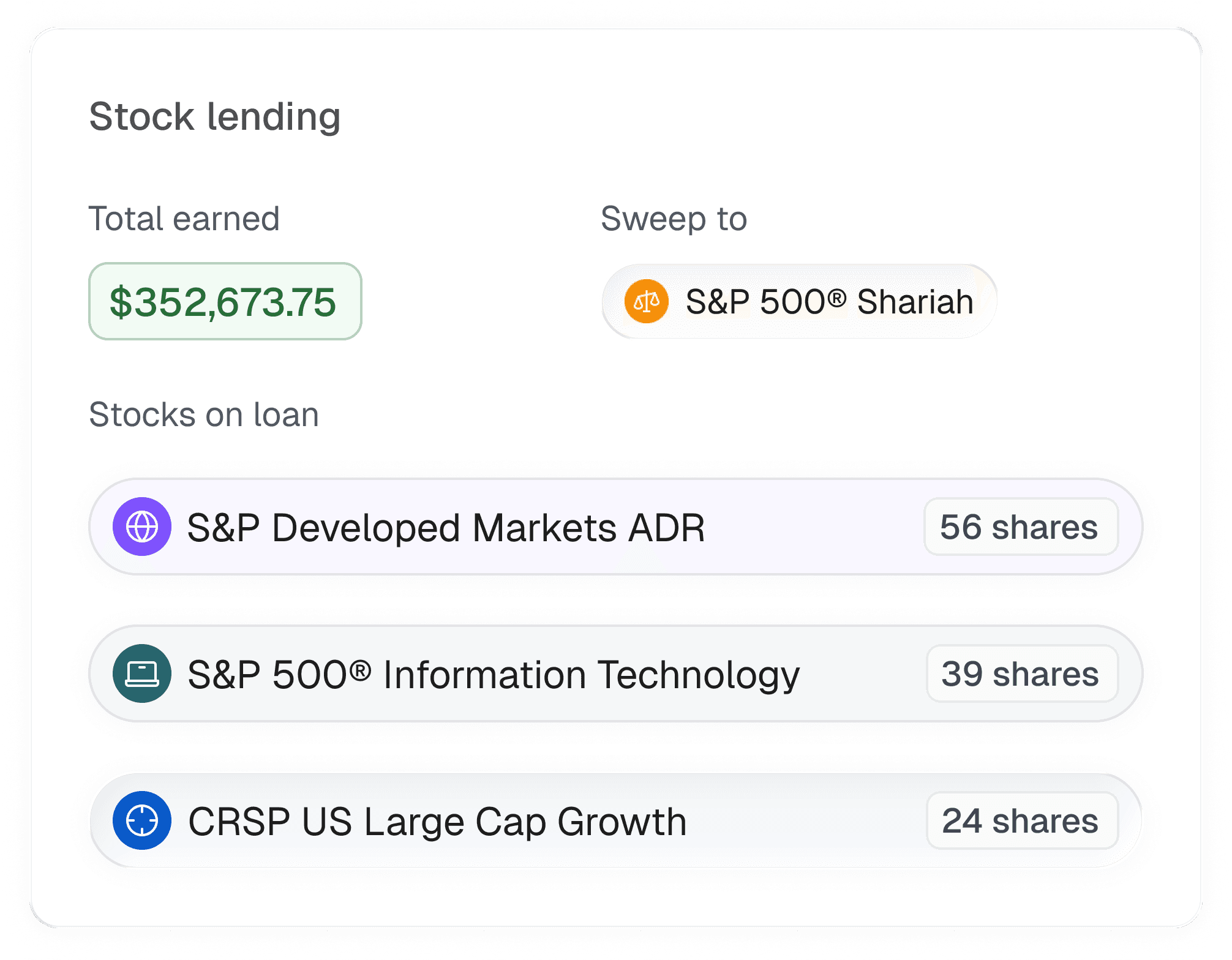This screenshot has width=1232, height=960.
Task: Click the purple globe icon
Action: [142, 527]
